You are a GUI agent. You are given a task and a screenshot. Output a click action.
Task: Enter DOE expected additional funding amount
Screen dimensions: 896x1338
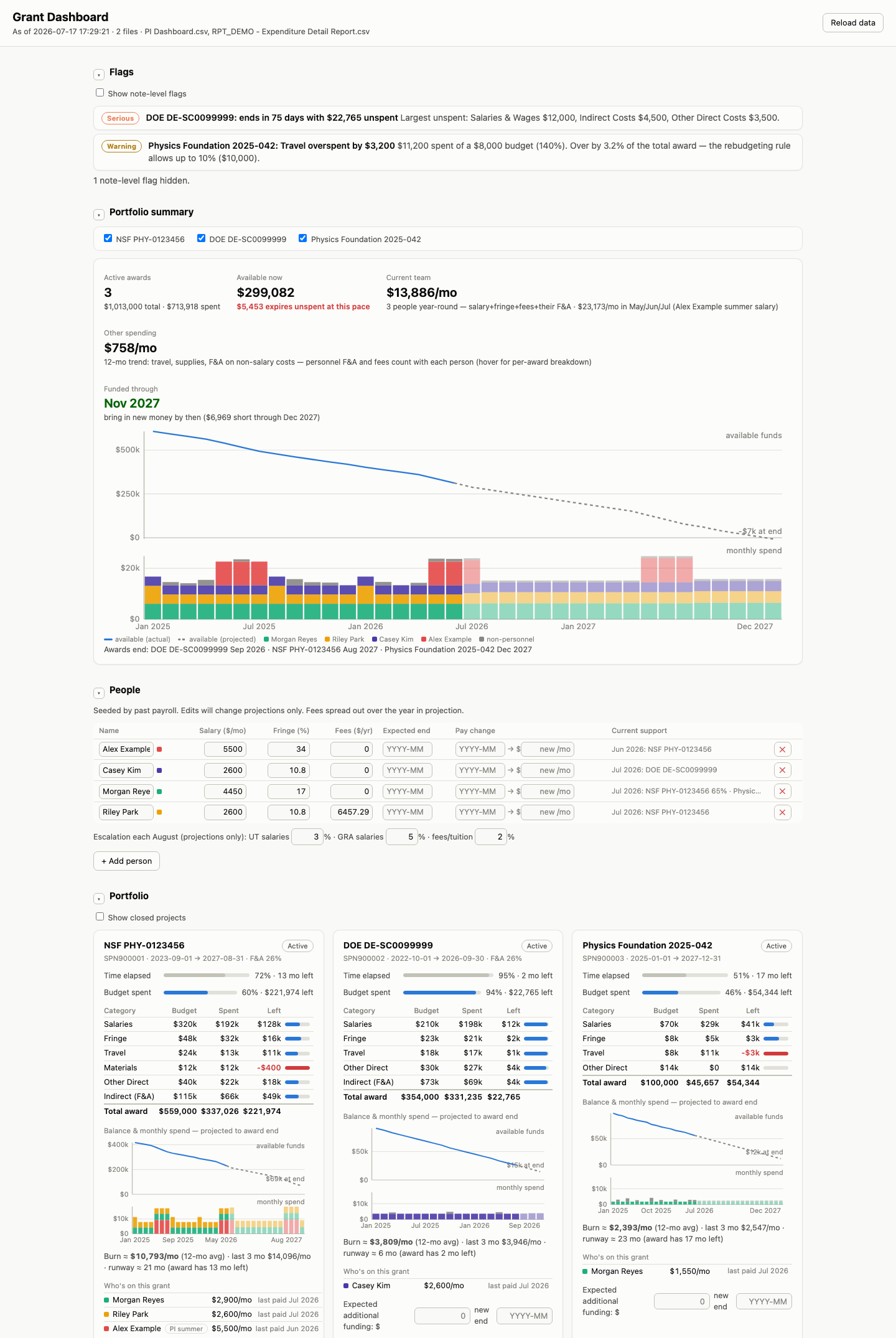click(x=442, y=1316)
